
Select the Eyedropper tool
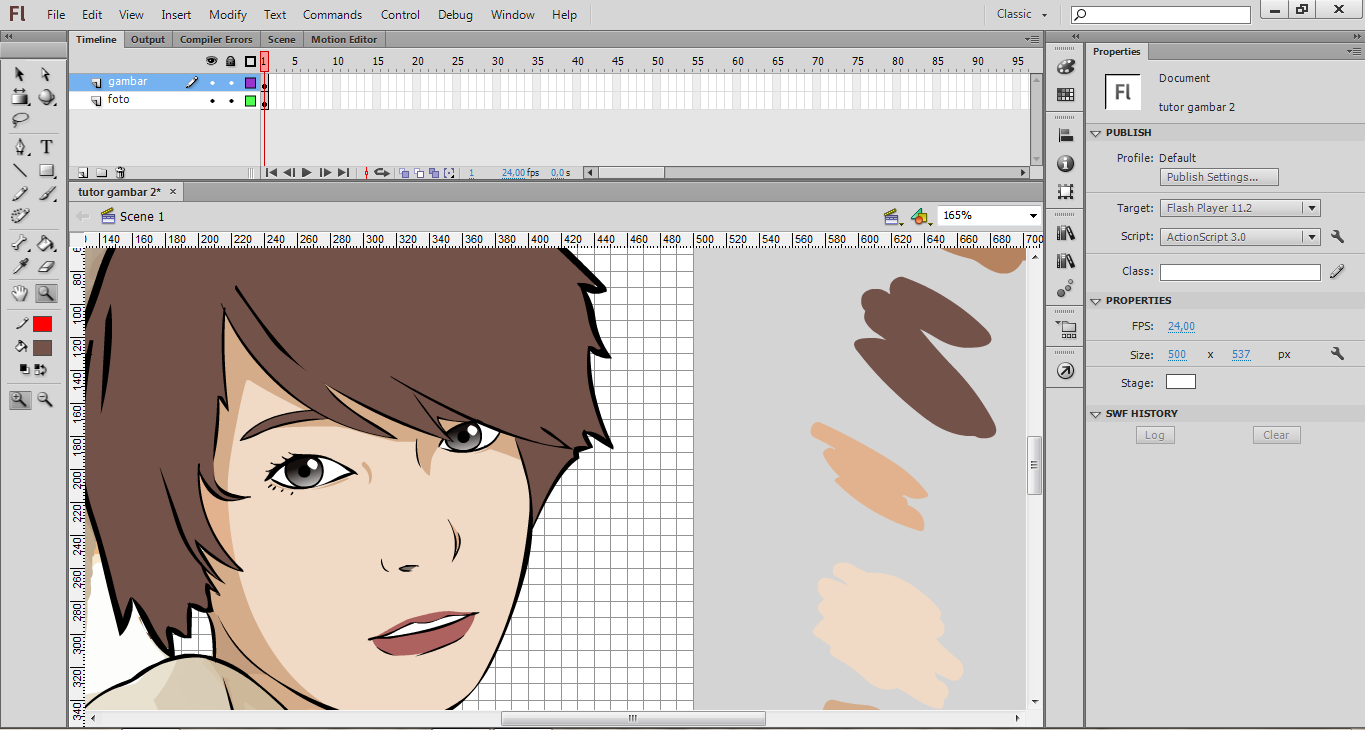pyautogui.click(x=19, y=266)
